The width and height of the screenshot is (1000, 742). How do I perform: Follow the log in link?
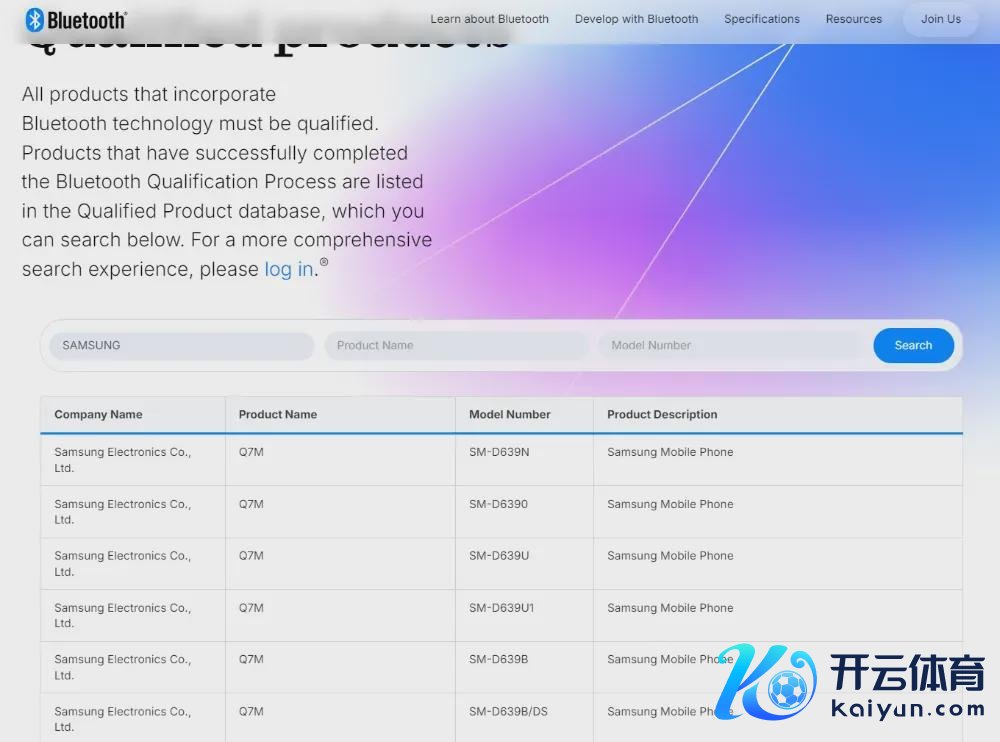(x=288, y=269)
